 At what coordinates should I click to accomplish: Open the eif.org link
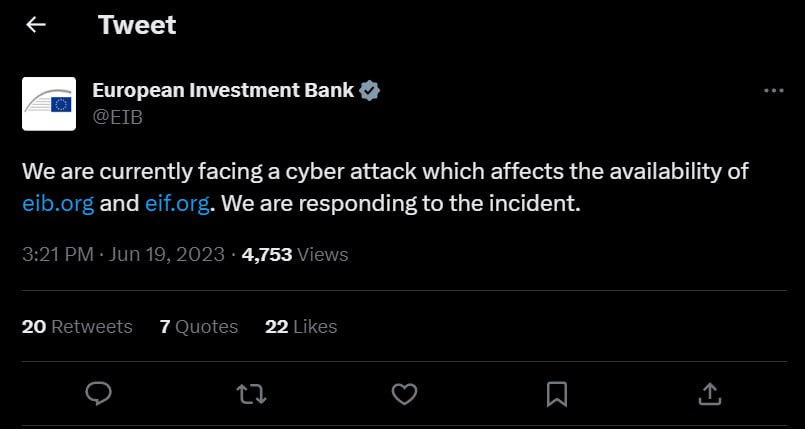click(177, 204)
